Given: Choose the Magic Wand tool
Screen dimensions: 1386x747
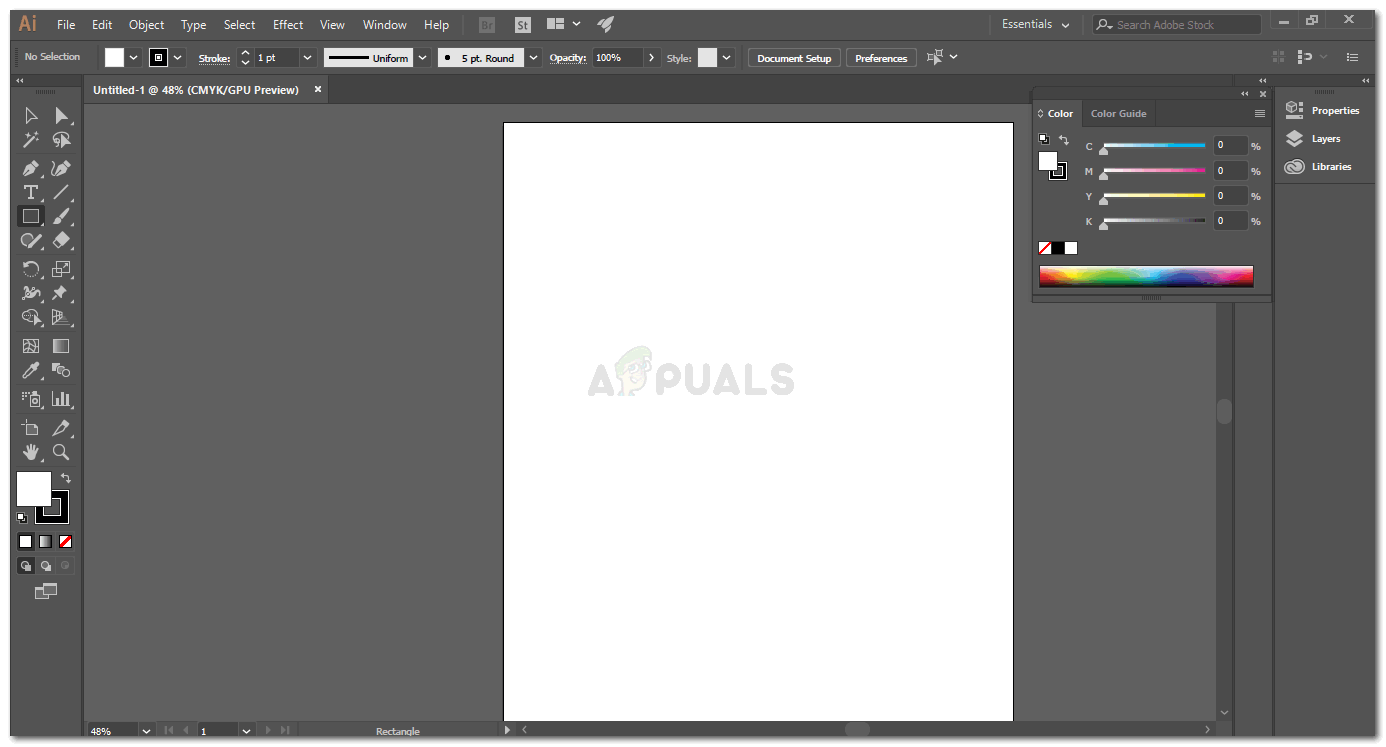Looking at the screenshot, I should point(31,140).
